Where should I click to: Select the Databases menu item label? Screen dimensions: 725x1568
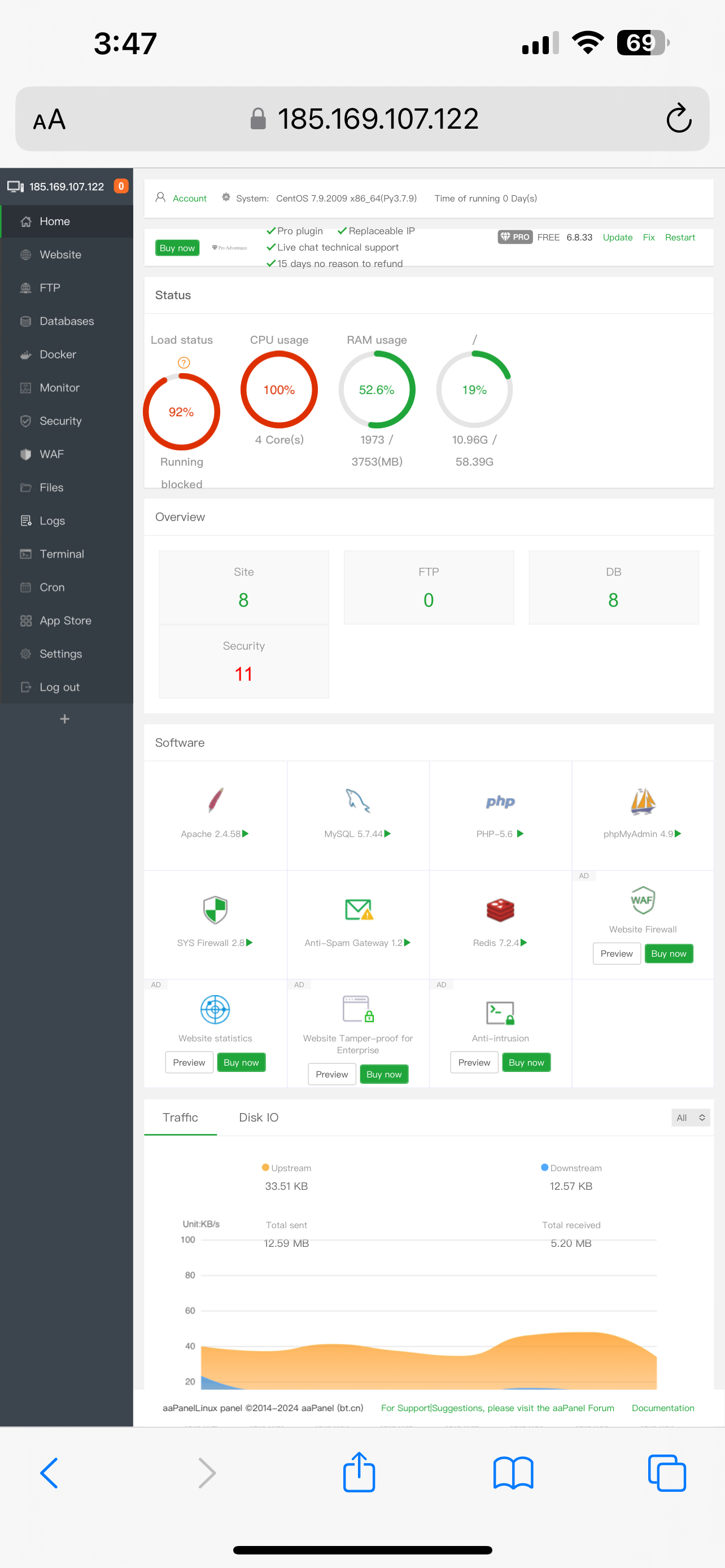tap(67, 321)
